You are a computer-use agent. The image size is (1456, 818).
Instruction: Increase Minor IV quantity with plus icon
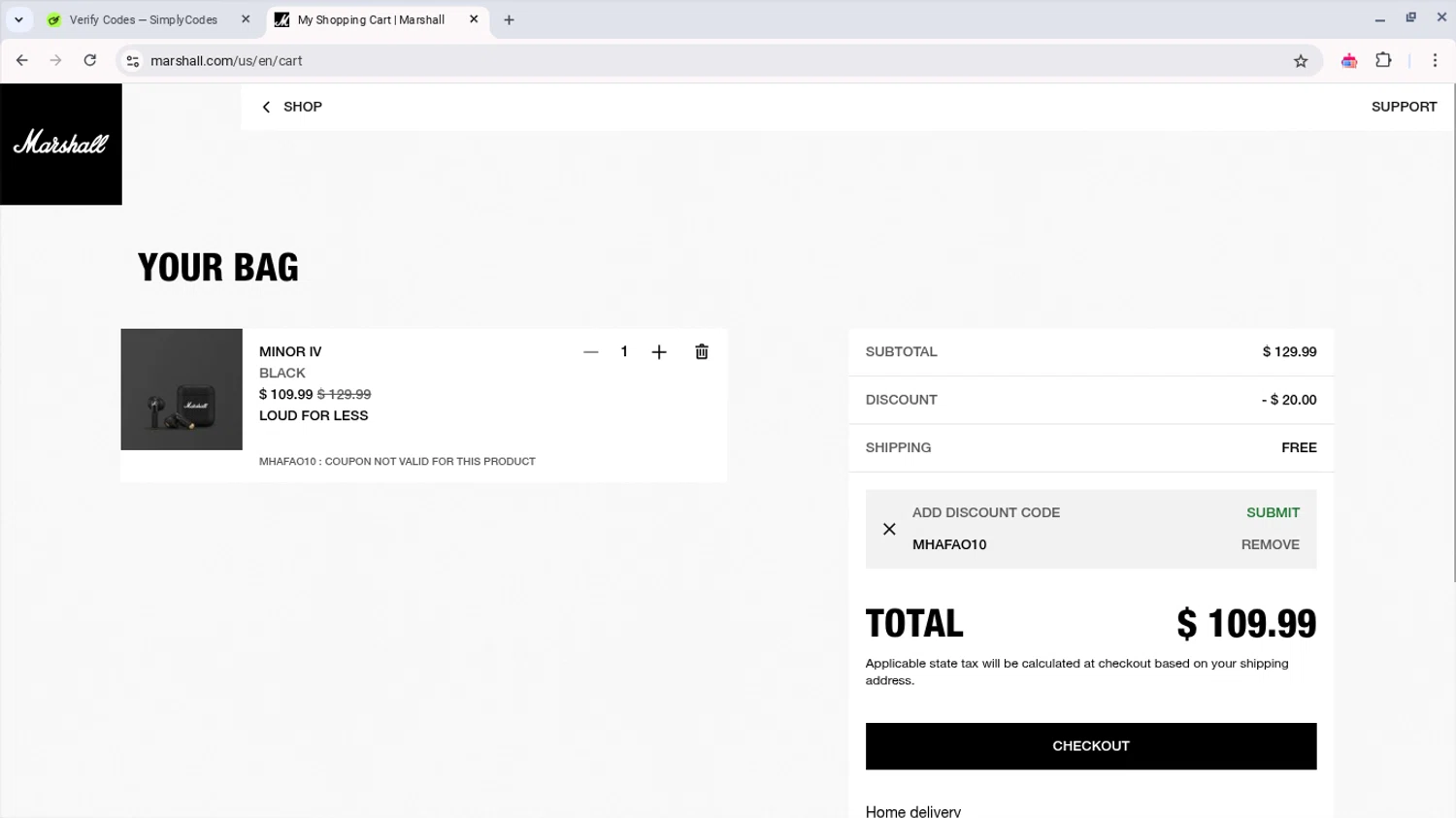(659, 352)
